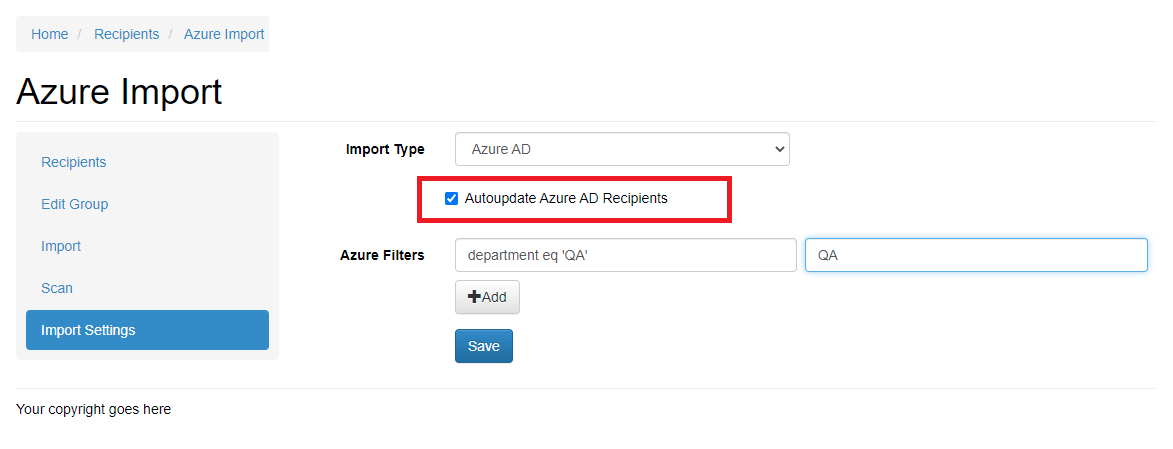1173x449 pixels.
Task: Click the QA filter name field
Action: pyautogui.click(x=975, y=255)
